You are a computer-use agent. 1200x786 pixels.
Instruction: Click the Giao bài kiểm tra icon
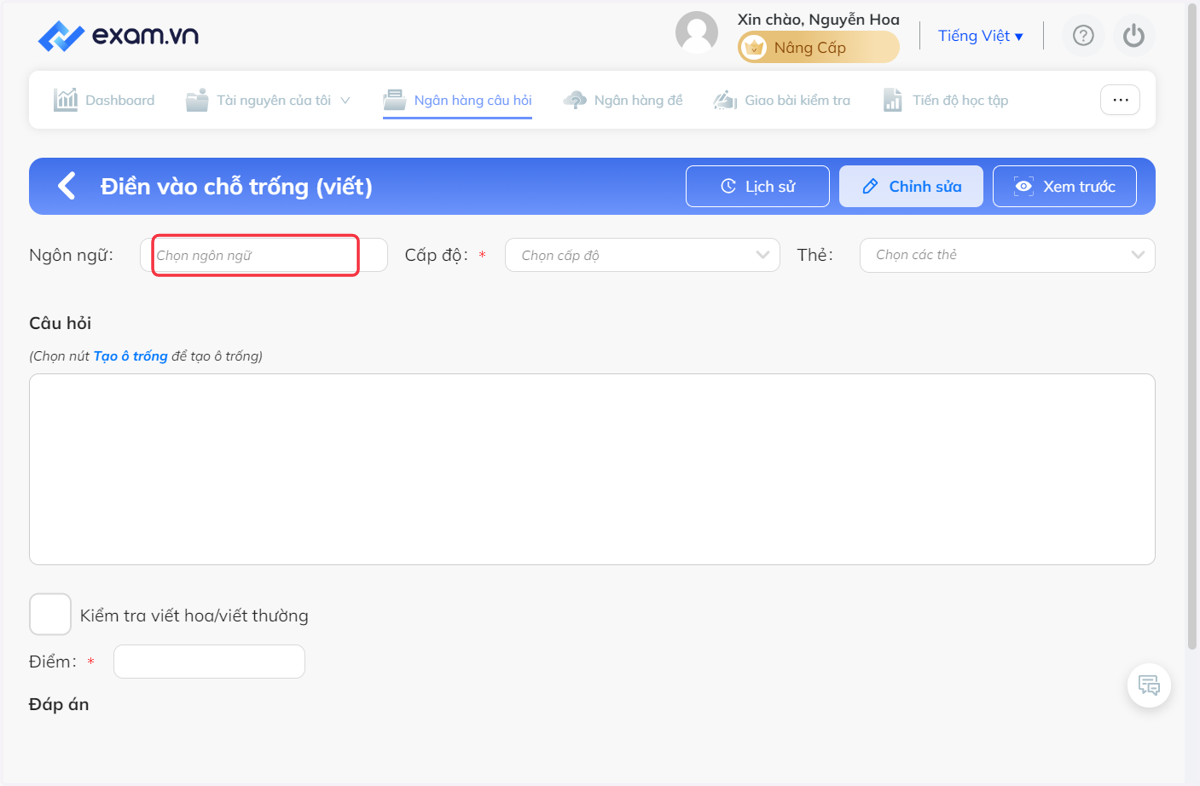(725, 100)
